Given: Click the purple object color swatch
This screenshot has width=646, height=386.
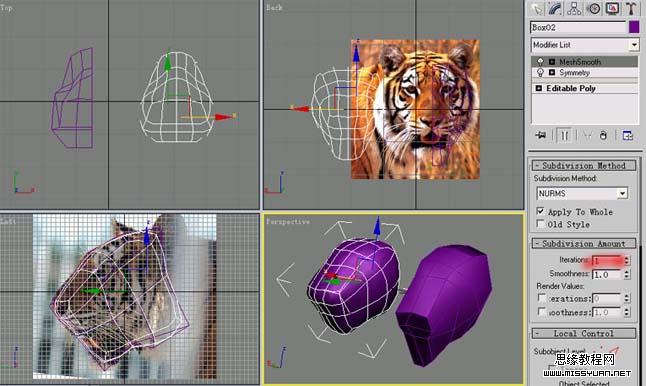Looking at the screenshot, I should tap(634, 27).
